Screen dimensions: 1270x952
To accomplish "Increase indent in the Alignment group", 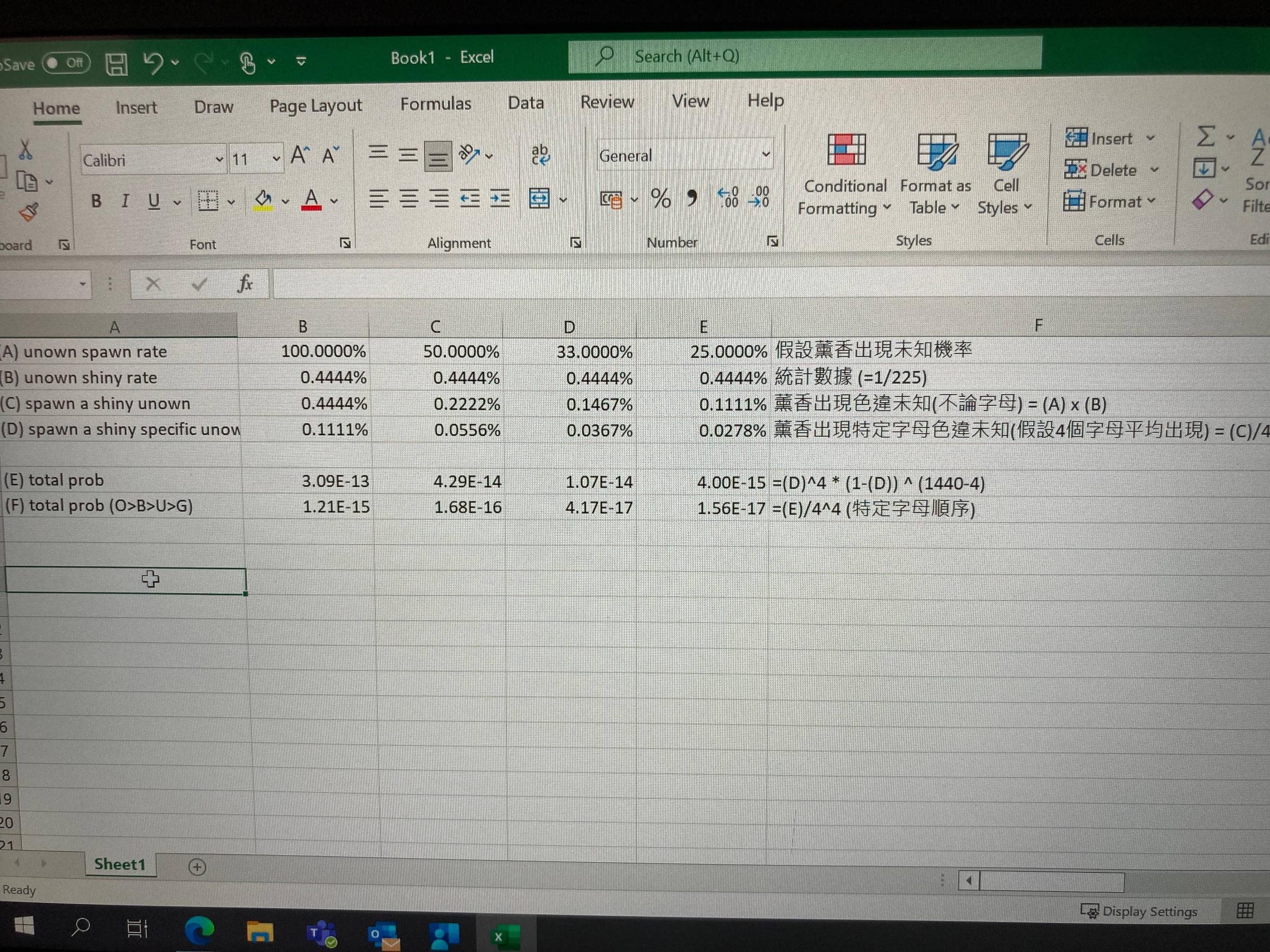I will click(x=500, y=199).
